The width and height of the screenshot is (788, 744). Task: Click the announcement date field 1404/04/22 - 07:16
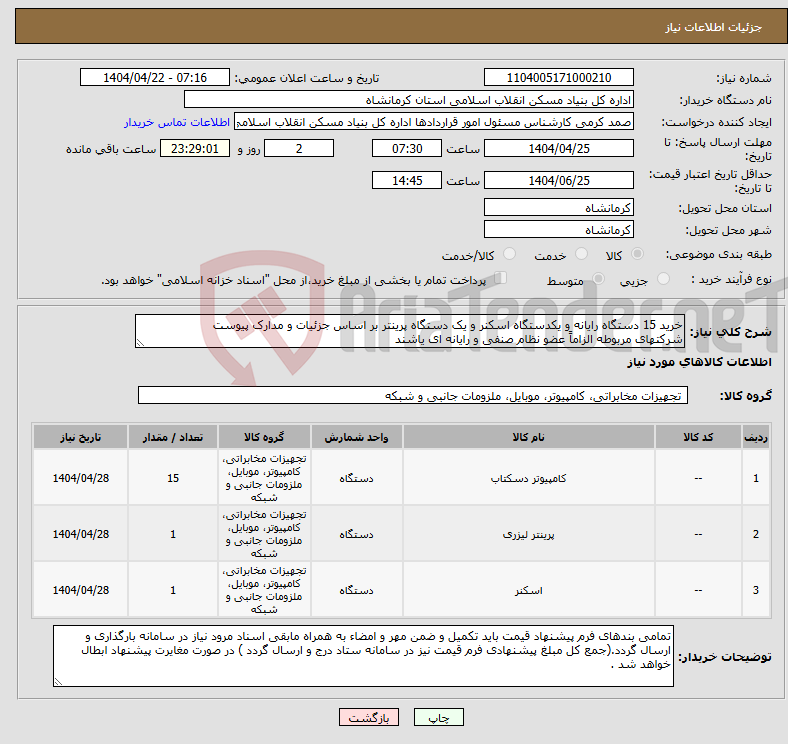click(x=155, y=77)
